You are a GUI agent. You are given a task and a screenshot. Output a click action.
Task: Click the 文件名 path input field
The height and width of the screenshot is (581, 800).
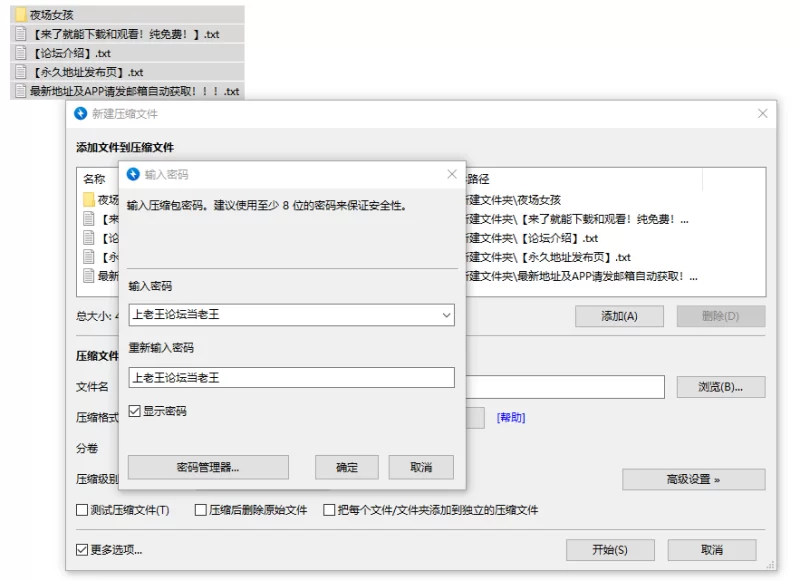pyautogui.click(x=565, y=387)
